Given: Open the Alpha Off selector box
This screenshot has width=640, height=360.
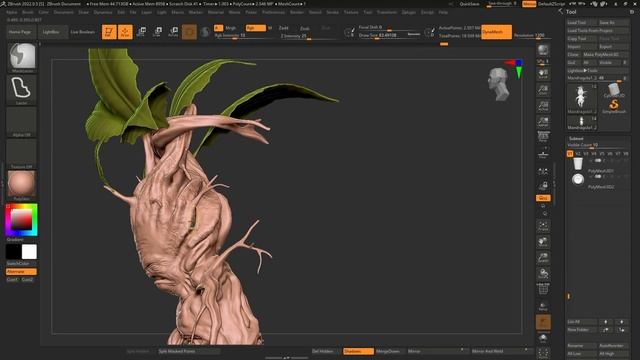Looking at the screenshot, I should [x=22, y=122].
